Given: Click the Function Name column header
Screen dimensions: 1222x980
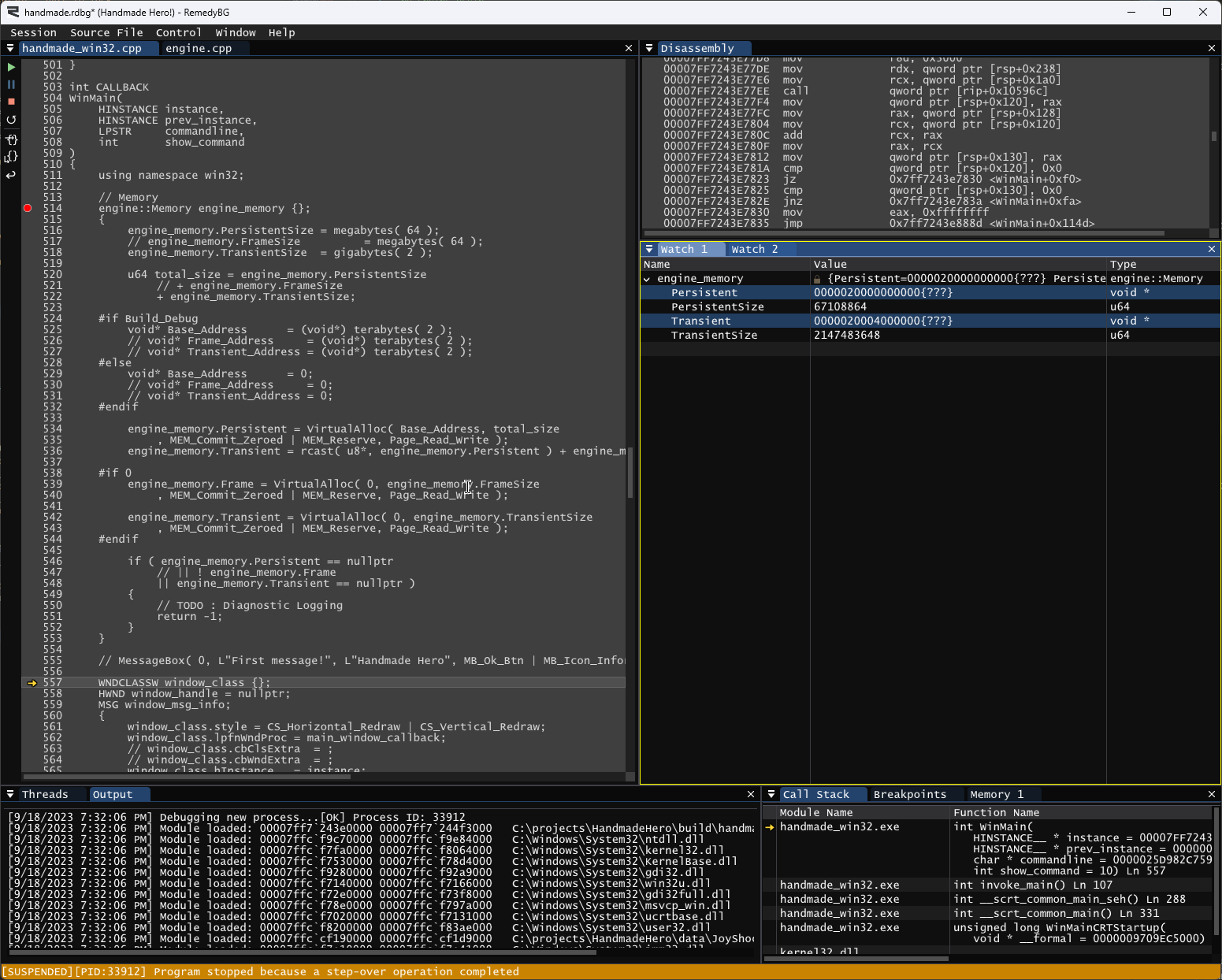Looking at the screenshot, I should pyautogui.click(x=1081, y=812).
